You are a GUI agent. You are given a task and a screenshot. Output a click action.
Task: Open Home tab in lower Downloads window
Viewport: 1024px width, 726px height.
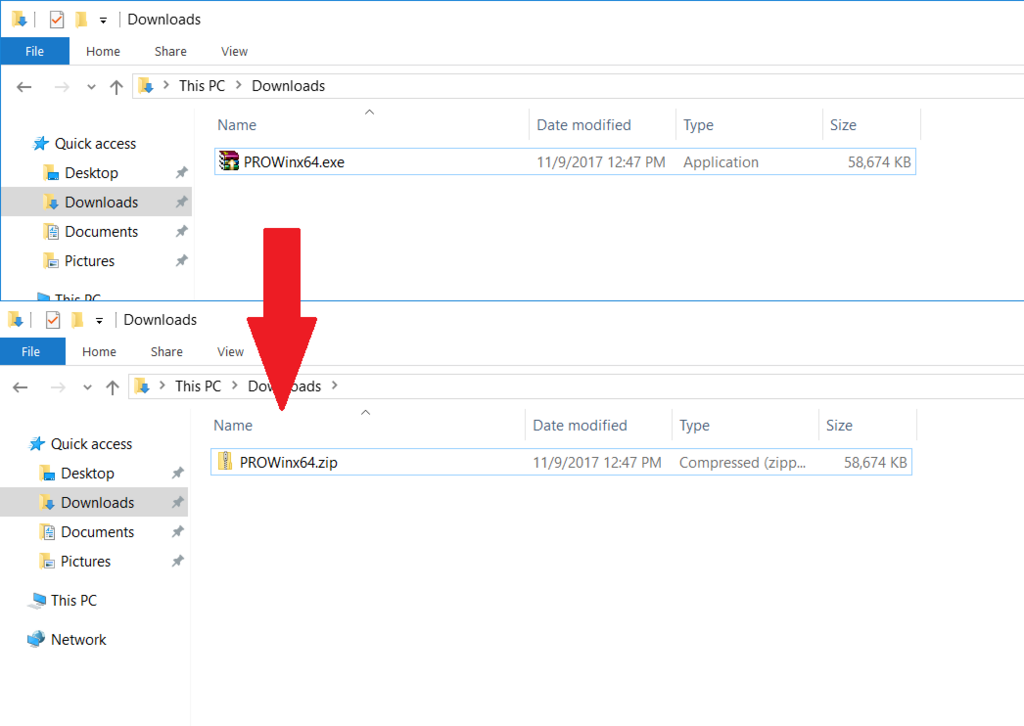click(99, 351)
